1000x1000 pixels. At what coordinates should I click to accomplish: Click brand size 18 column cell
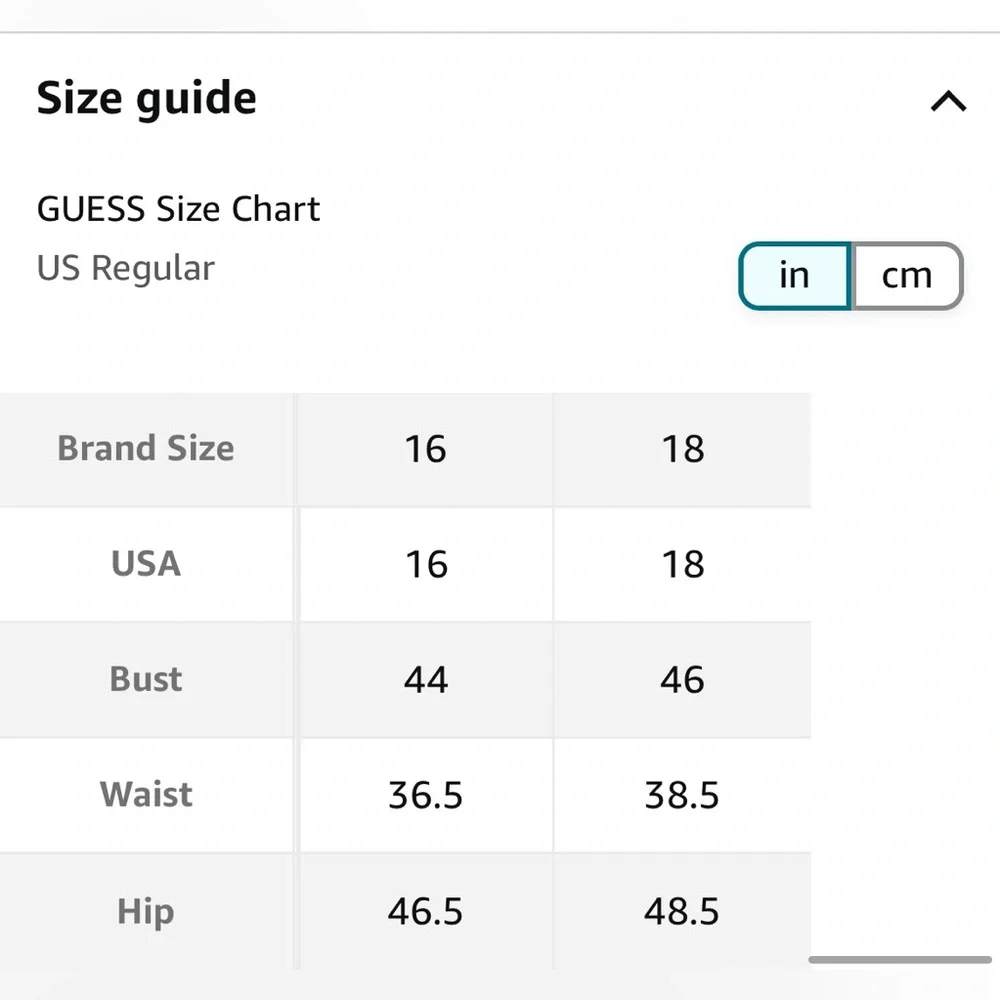pos(682,449)
